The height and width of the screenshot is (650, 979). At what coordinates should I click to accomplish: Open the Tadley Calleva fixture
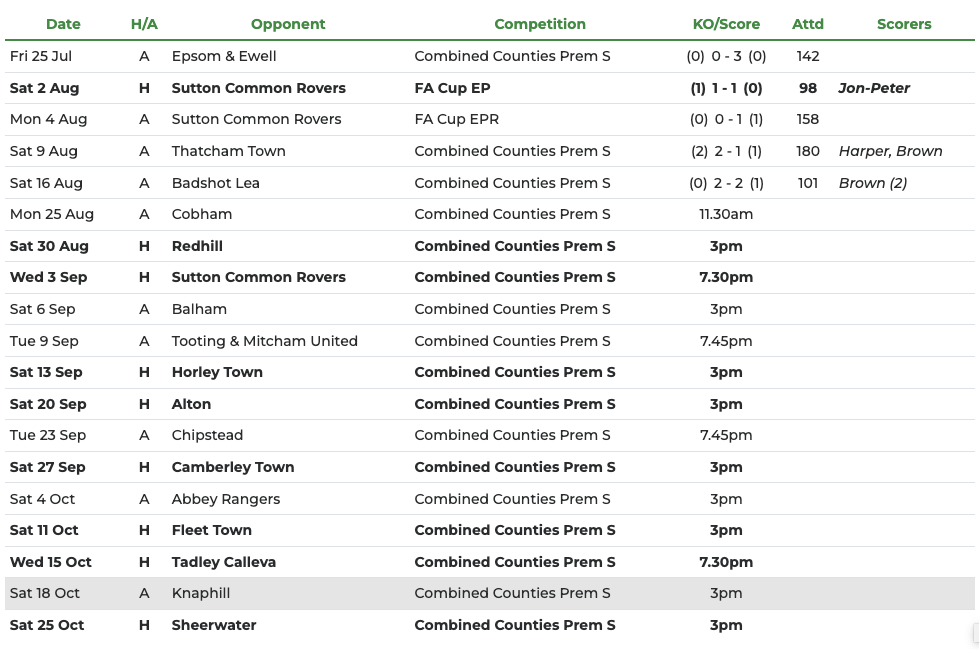pos(223,562)
